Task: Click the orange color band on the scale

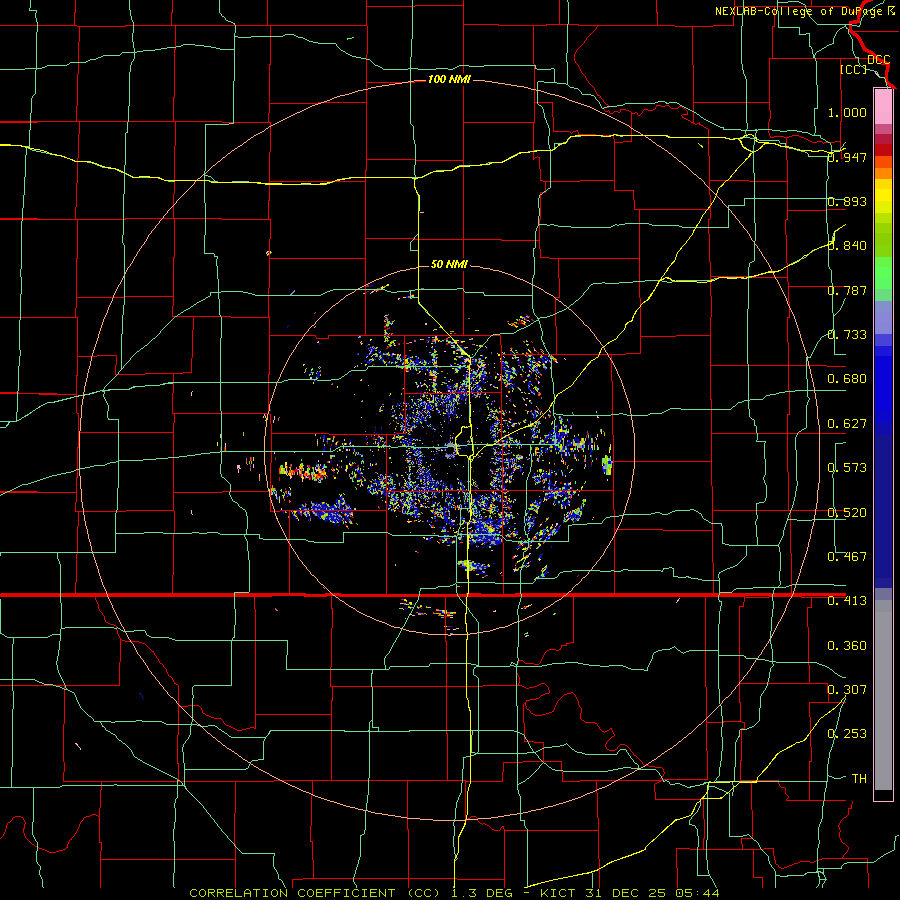Action: pyautogui.click(x=883, y=173)
